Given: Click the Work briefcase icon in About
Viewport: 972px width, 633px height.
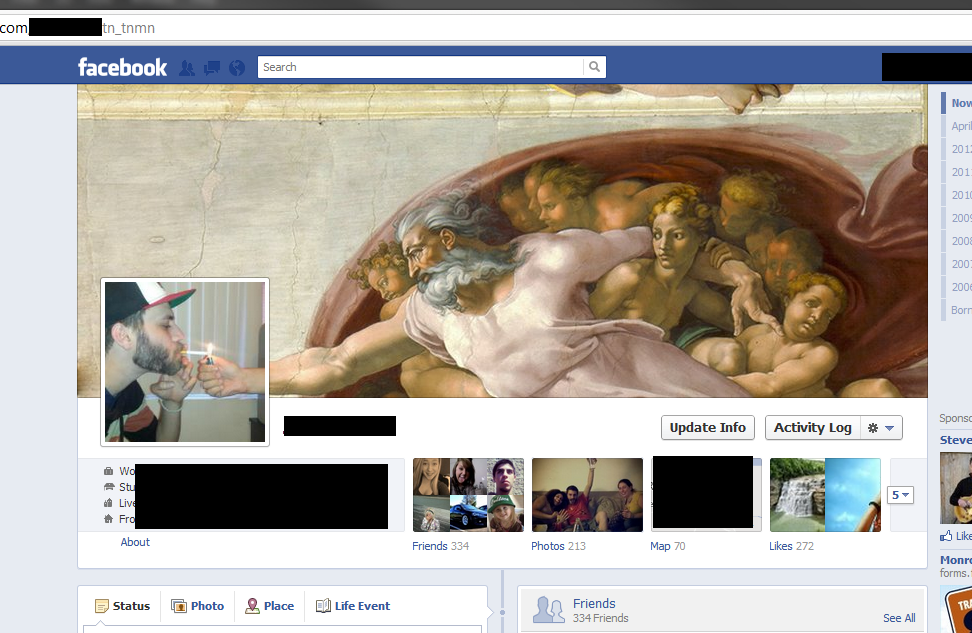Looking at the screenshot, I should click(108, 471).
